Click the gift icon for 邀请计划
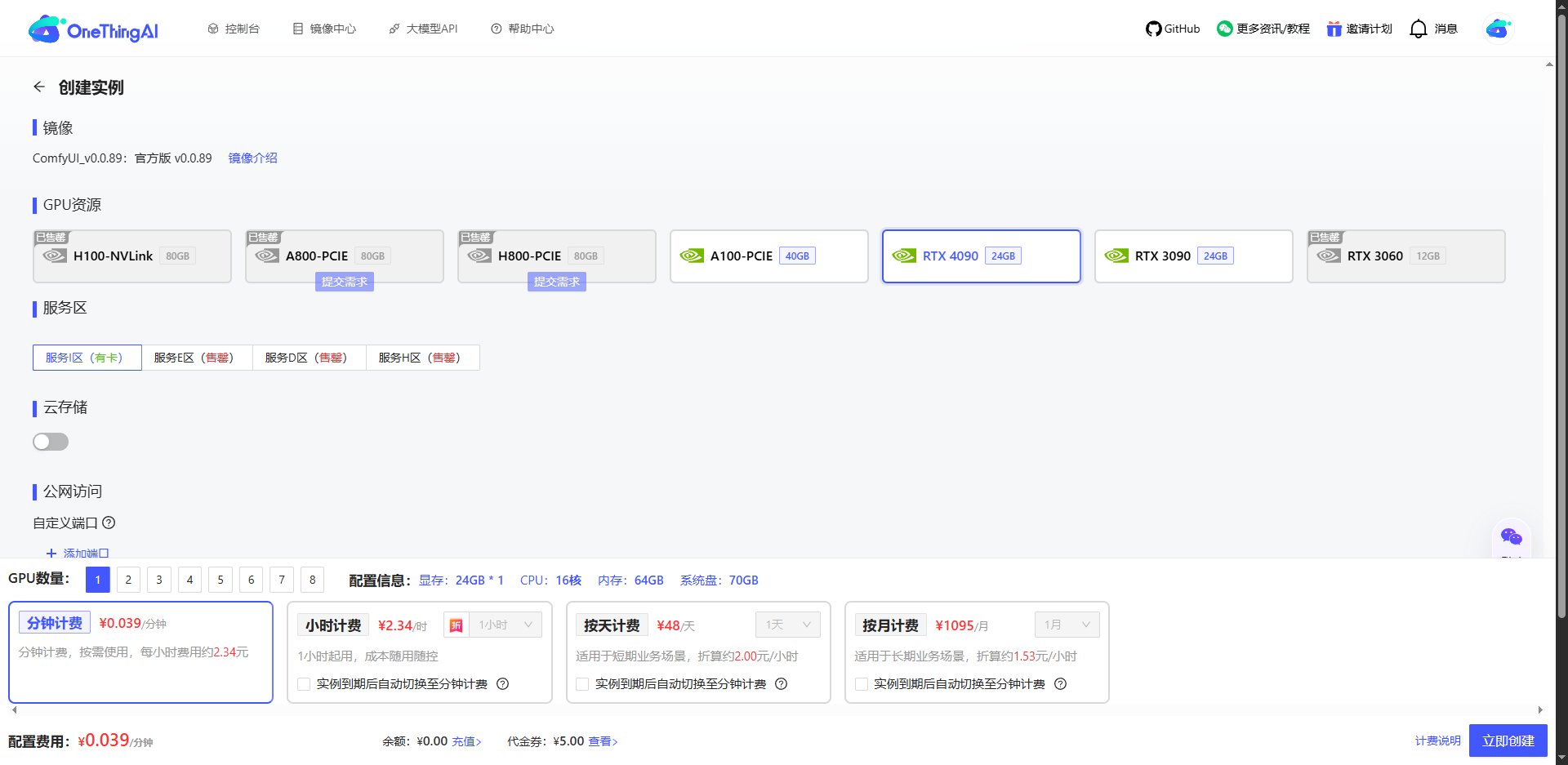This screenshot has width=1568, height=765. 1334,29
